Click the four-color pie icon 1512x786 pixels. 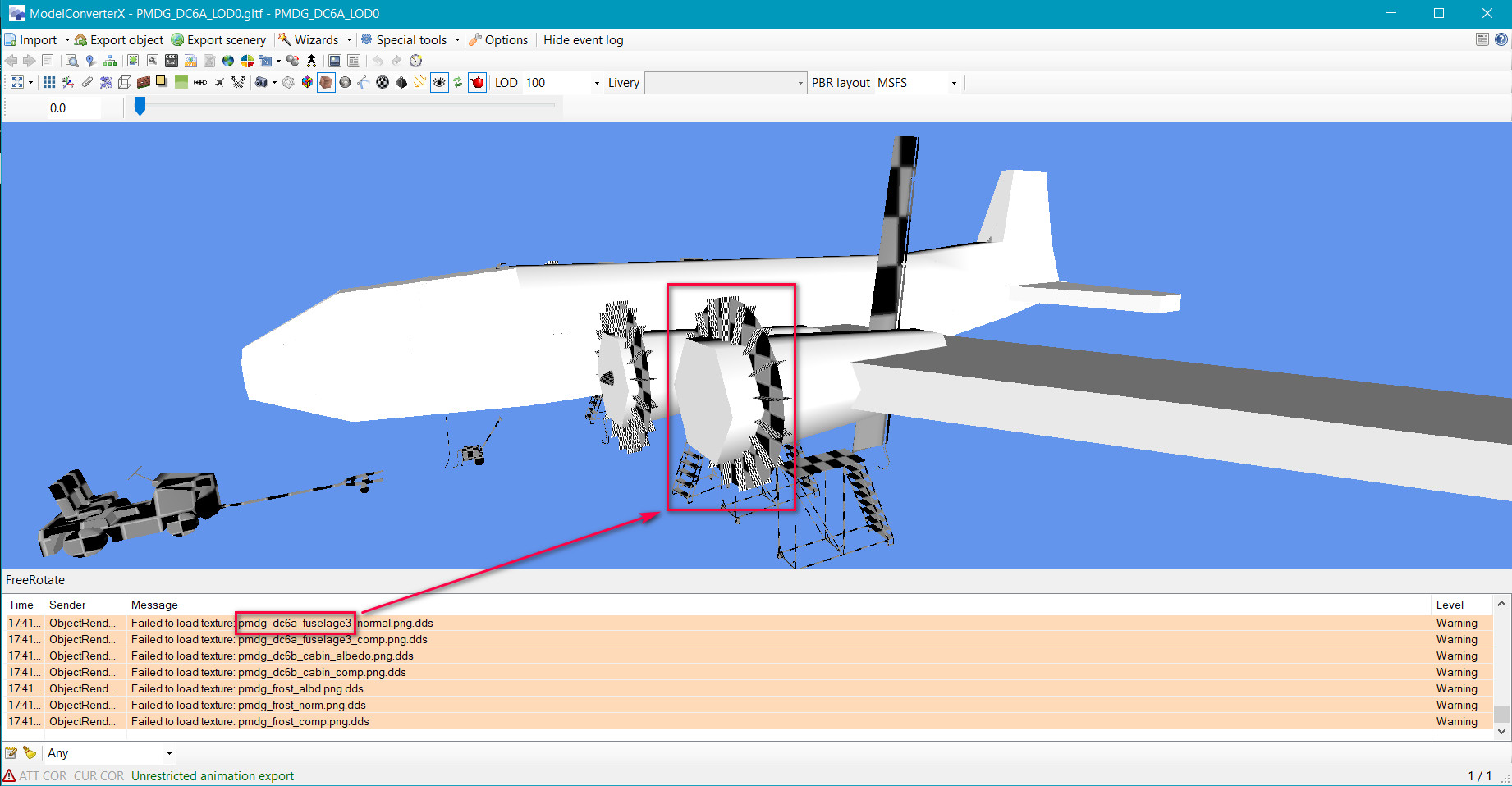[x=247, y=61]
